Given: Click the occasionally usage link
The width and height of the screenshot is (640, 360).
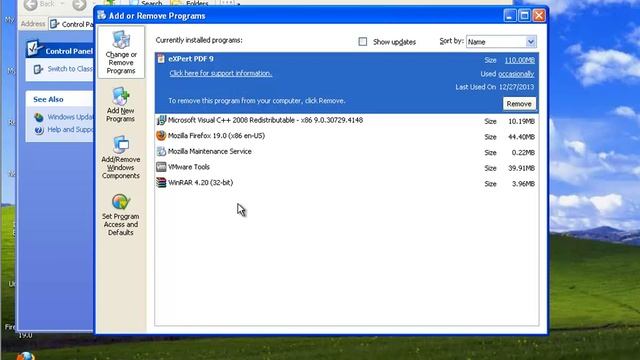Looking at the screenshot, I should click(516, 74).
